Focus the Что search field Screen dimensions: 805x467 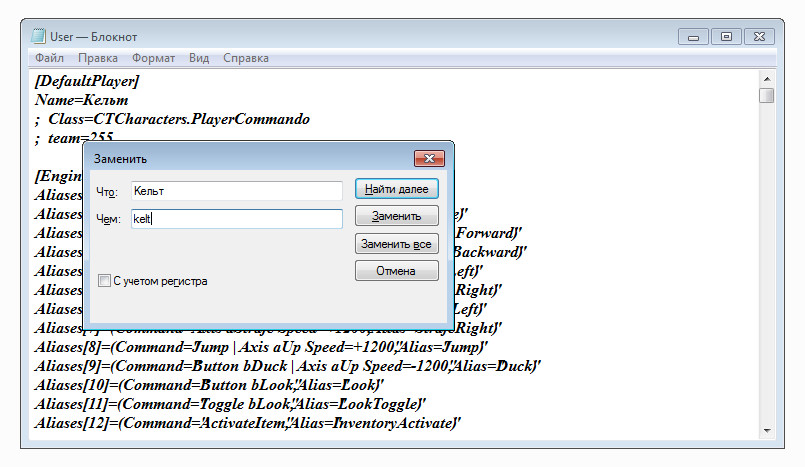(x=237, y=191)
